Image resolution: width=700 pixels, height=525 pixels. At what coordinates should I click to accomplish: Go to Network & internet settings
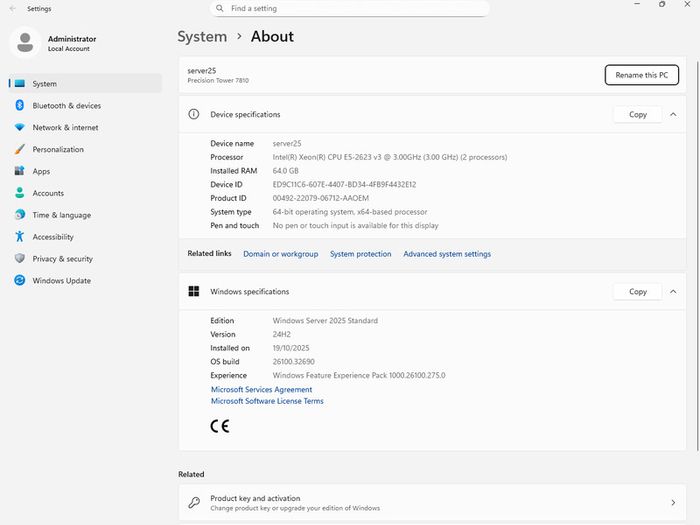[85, 127]
